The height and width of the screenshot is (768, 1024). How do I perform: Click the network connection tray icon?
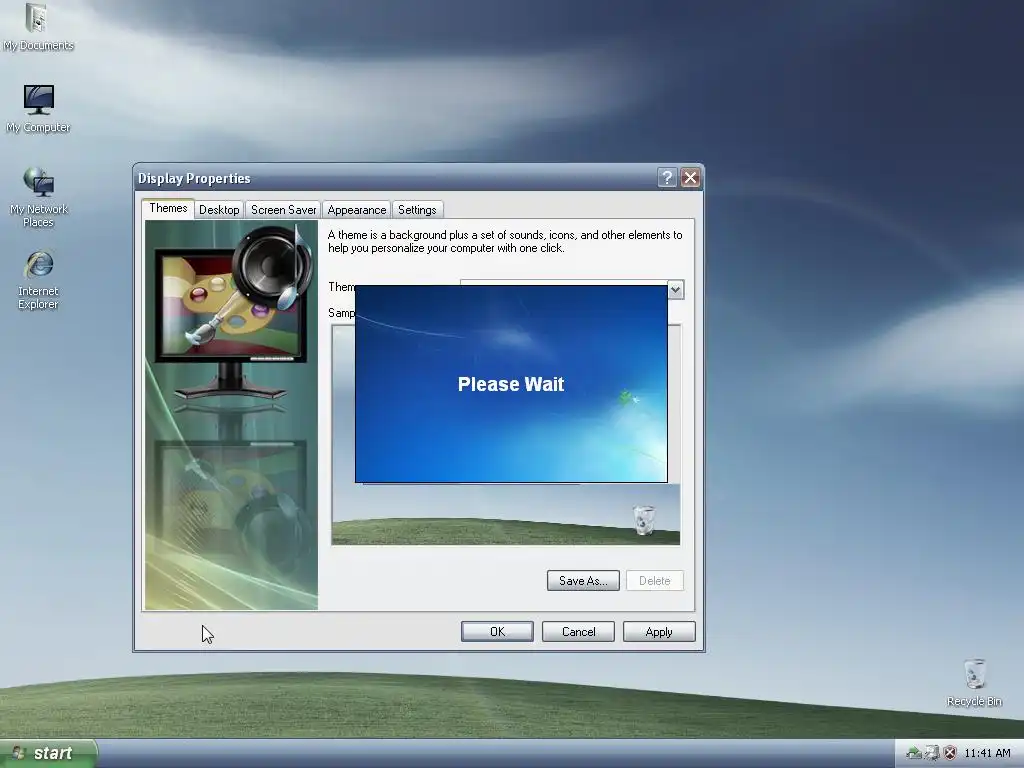(932, 753)
